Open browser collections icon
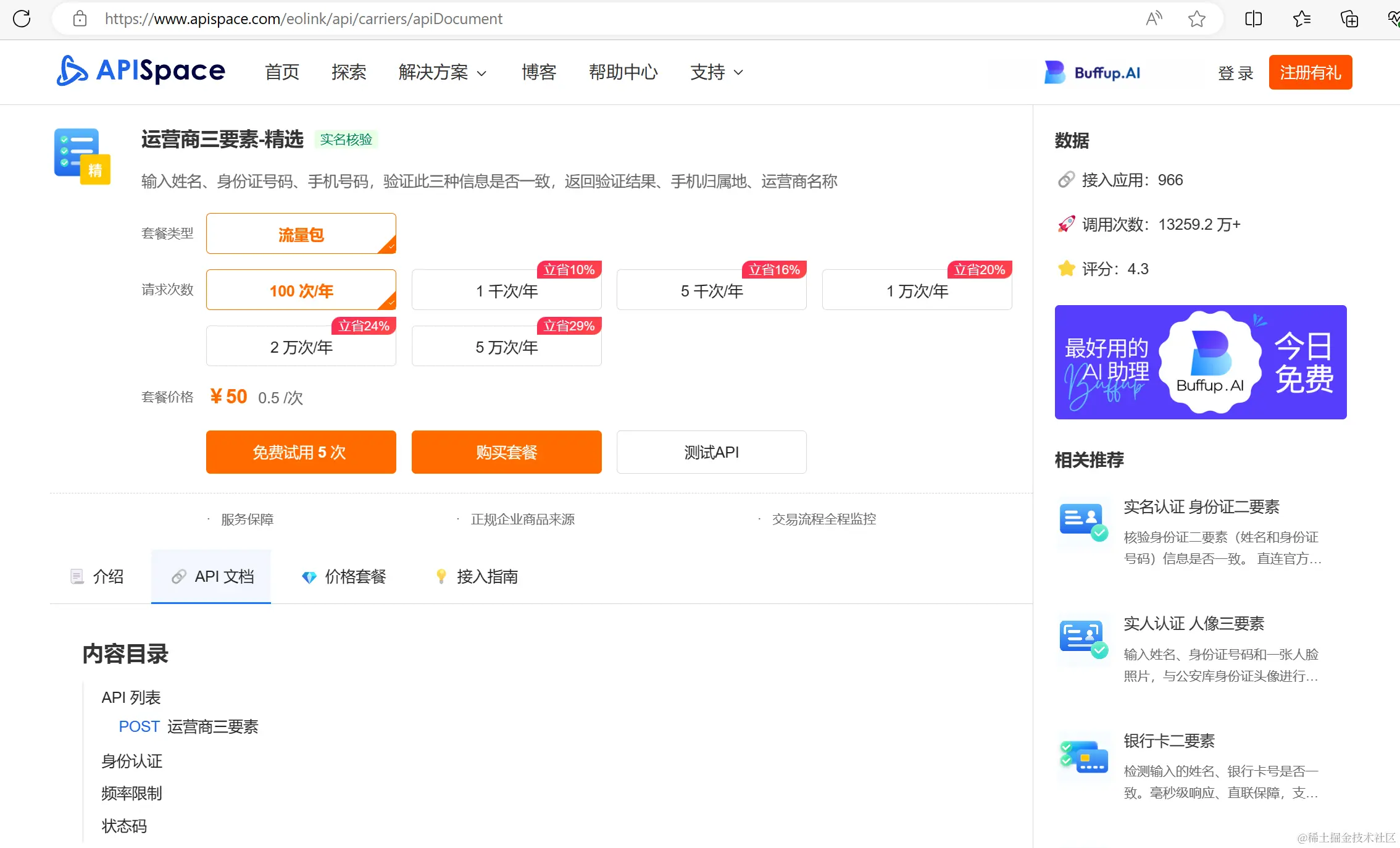 coord(1349,19)
